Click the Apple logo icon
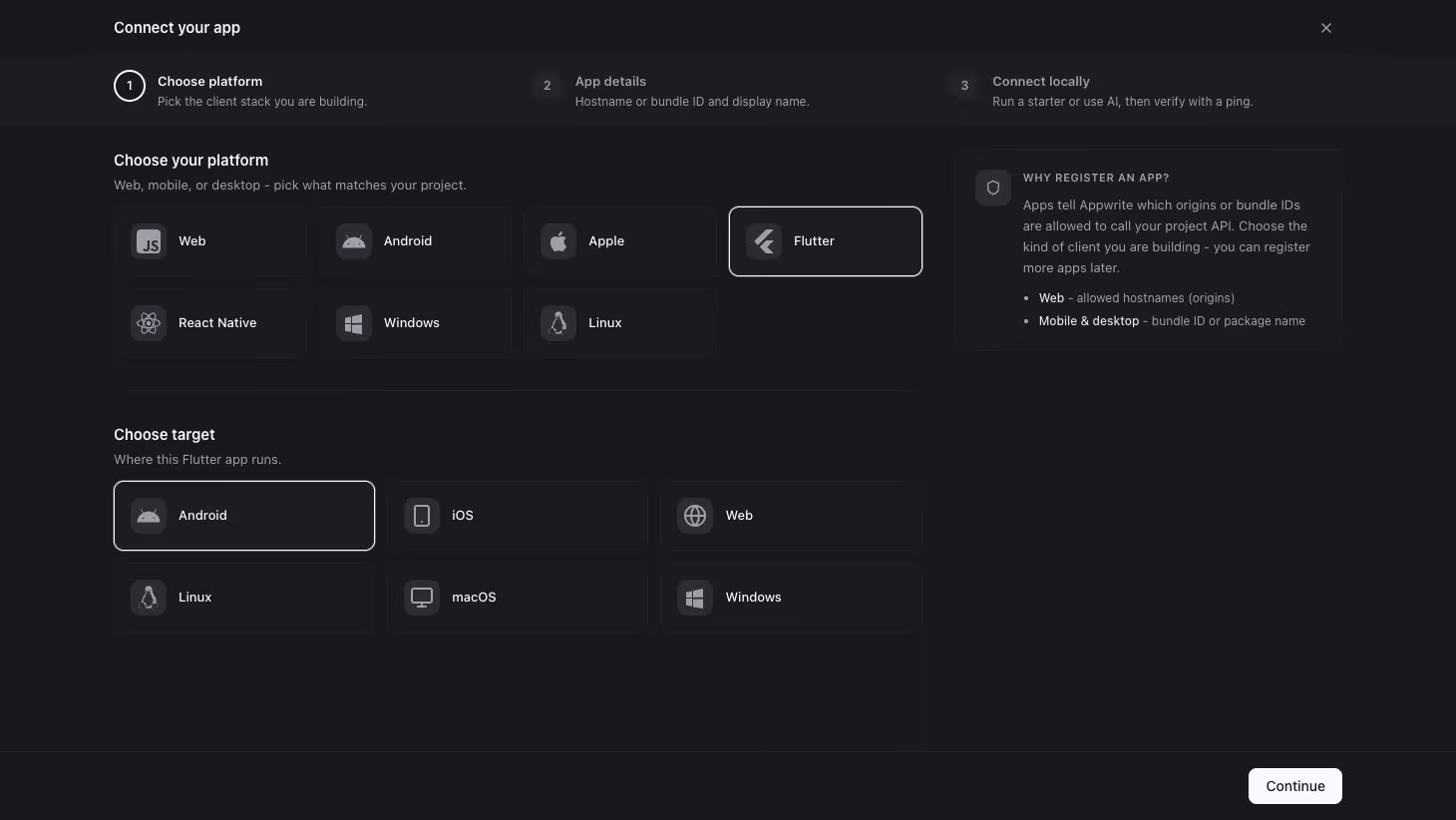The image size is (1456, 820). 558,241
